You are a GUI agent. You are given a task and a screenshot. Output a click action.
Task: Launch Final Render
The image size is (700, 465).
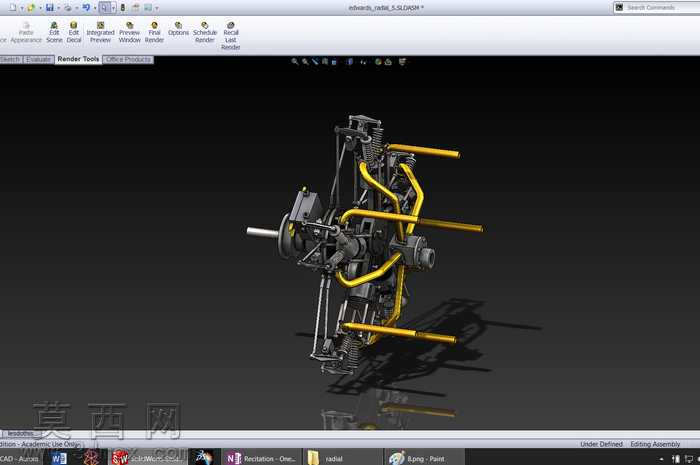(154, 32)
